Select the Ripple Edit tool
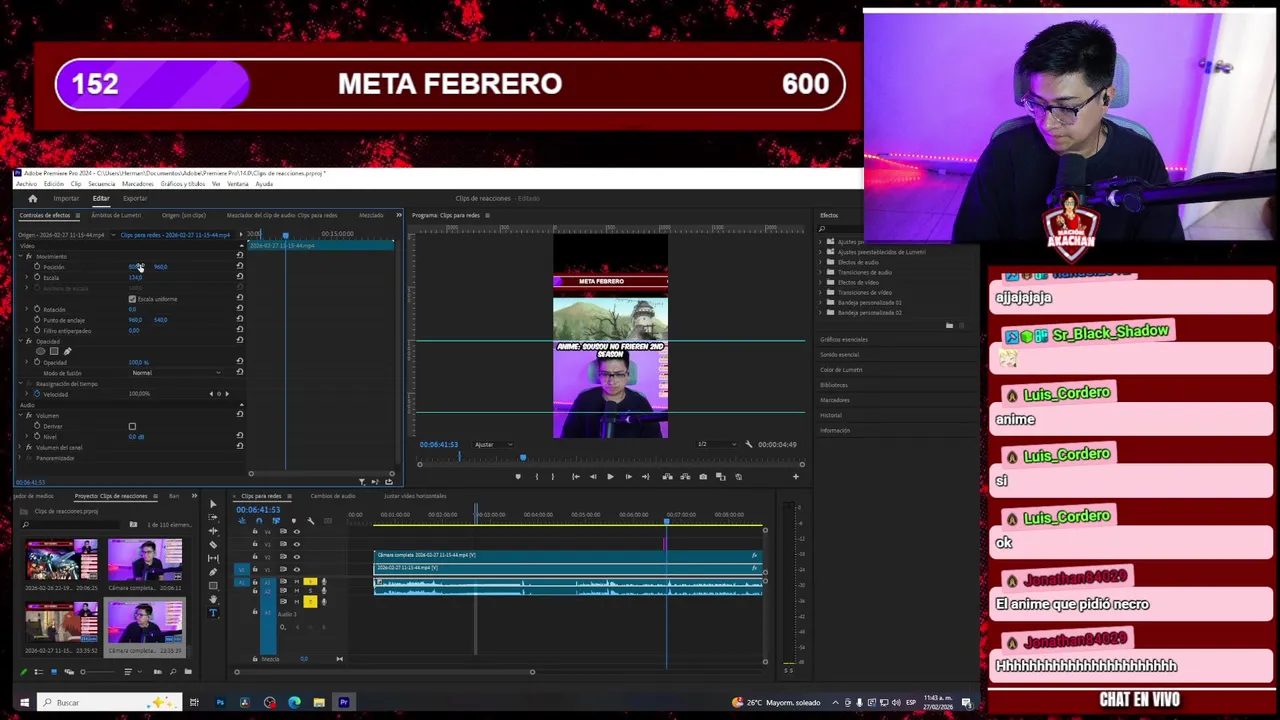Image resolution: width=1280 pixels, height=720 pixels. click(213, 531)
